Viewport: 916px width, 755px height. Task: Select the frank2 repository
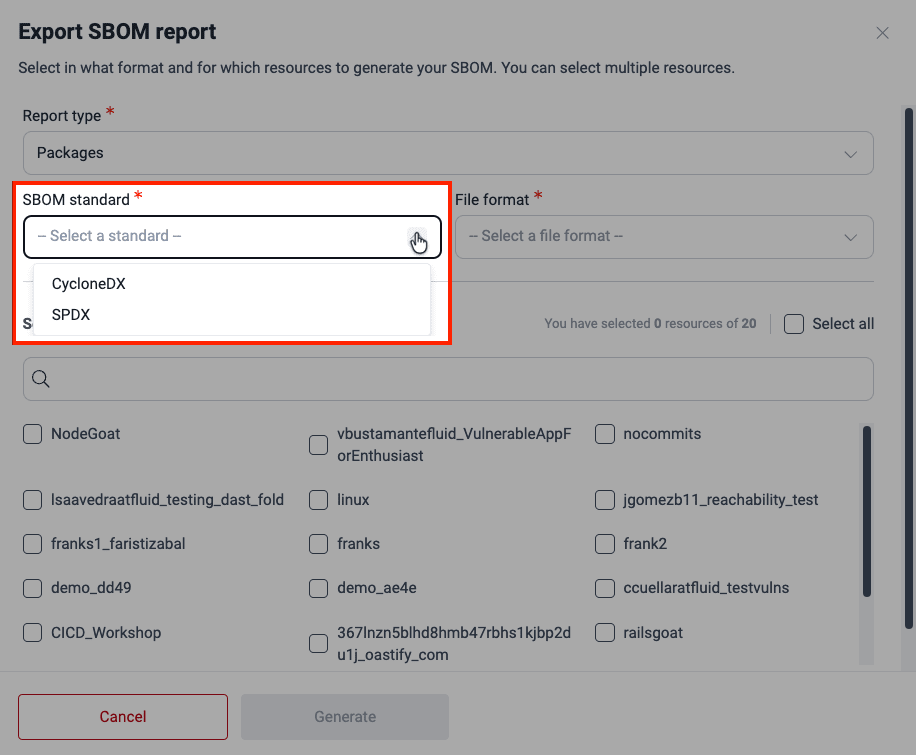[605, 543]
